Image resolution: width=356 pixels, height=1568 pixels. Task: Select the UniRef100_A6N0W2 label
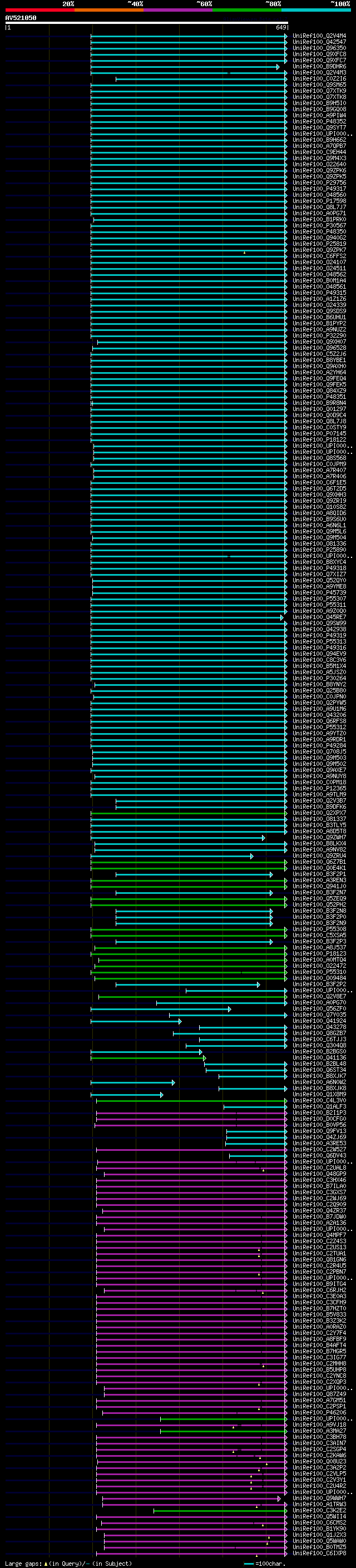tap(319, 1082)
